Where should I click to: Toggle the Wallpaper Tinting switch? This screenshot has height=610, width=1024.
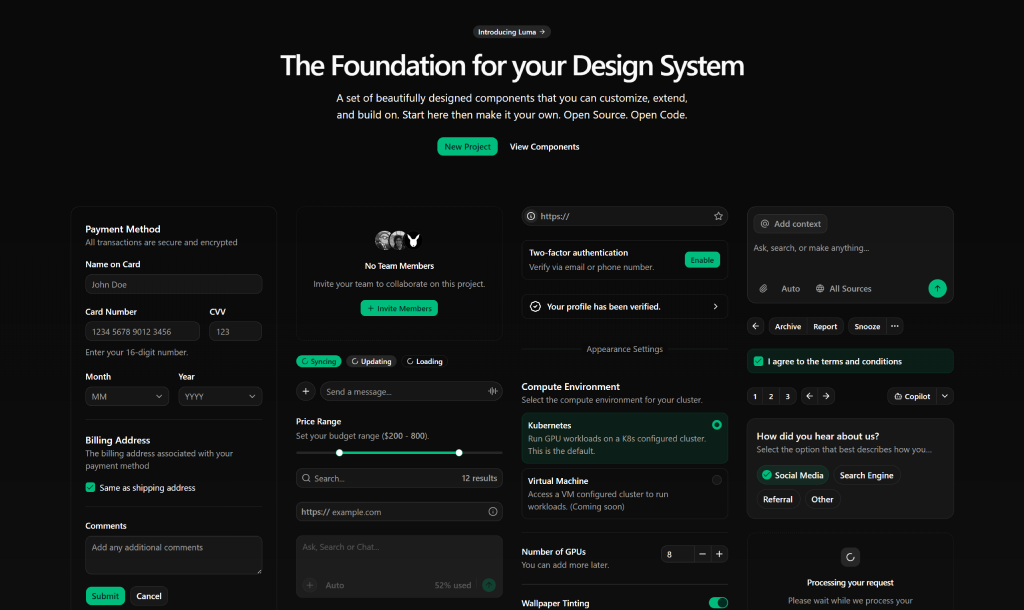point(720,603)
